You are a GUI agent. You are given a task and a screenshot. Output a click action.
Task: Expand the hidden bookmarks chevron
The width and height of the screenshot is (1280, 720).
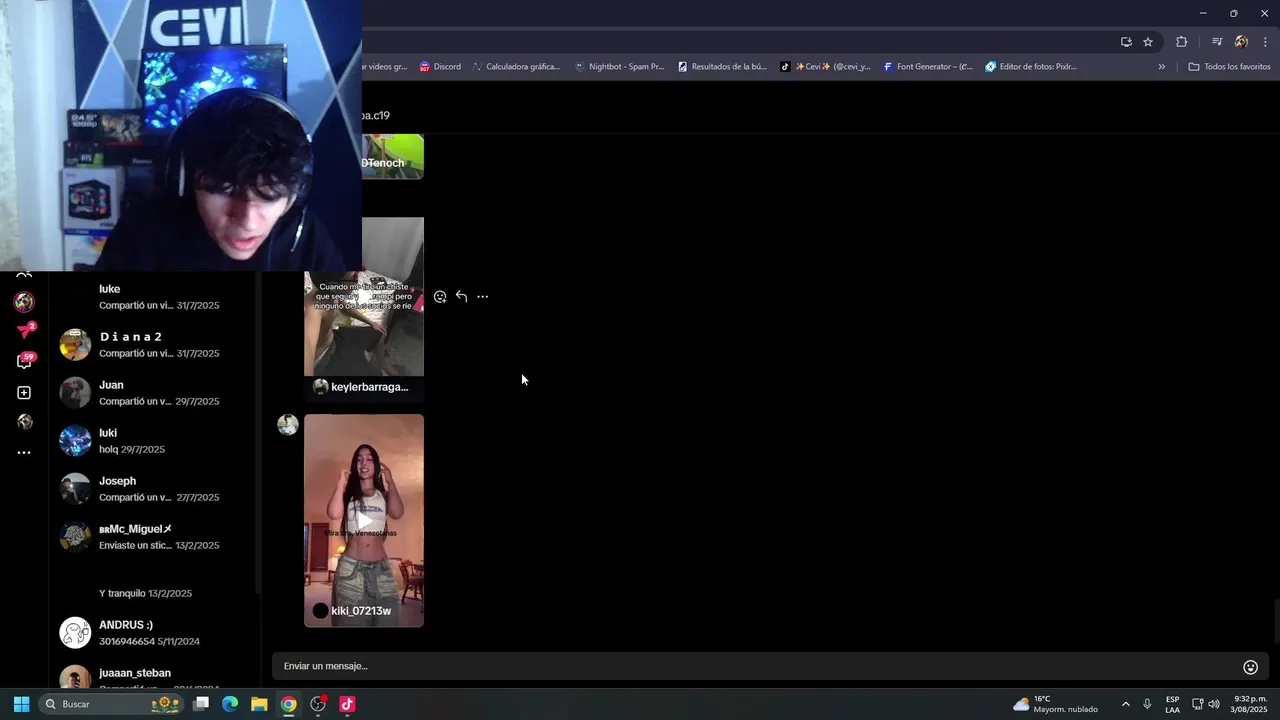(x=1161, y=67)
